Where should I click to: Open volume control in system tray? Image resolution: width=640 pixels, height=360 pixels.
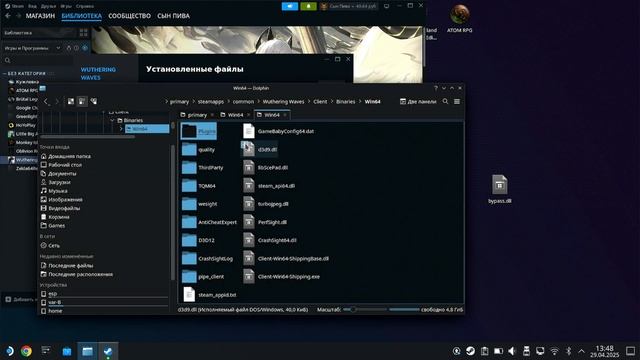click(x=512, y=351)
